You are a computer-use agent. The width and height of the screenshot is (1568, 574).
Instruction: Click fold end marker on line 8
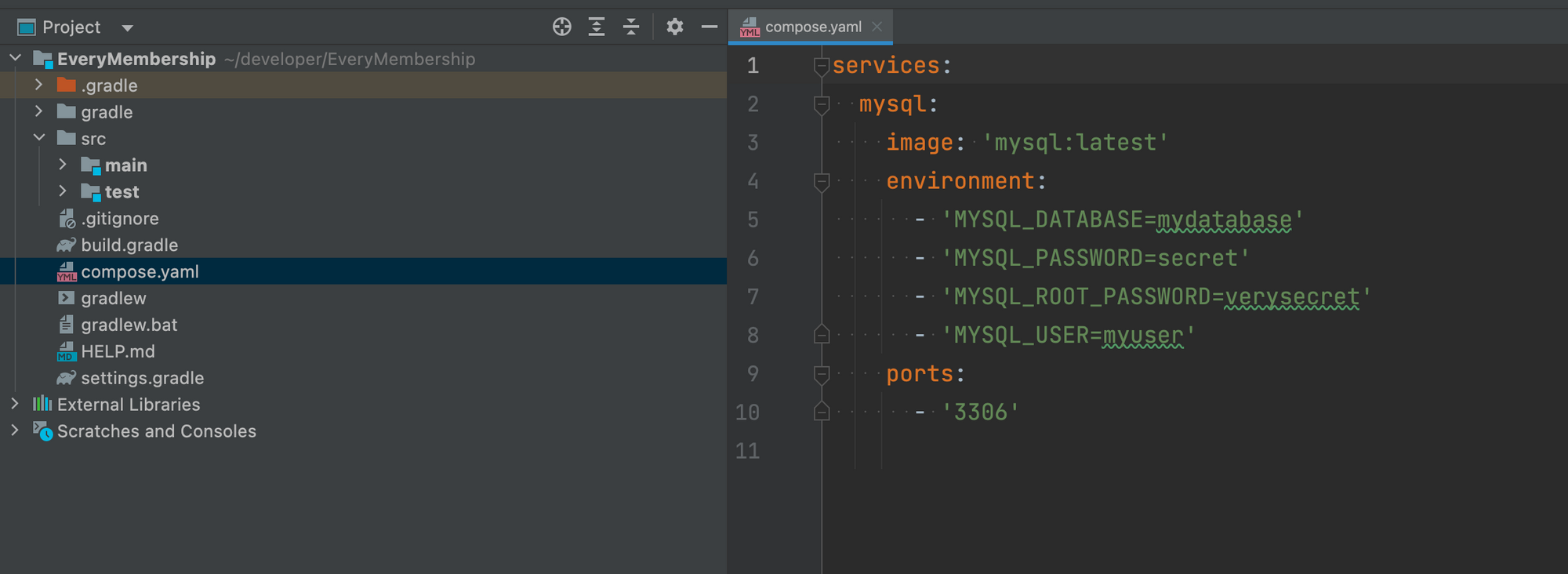tap(822, 335)
